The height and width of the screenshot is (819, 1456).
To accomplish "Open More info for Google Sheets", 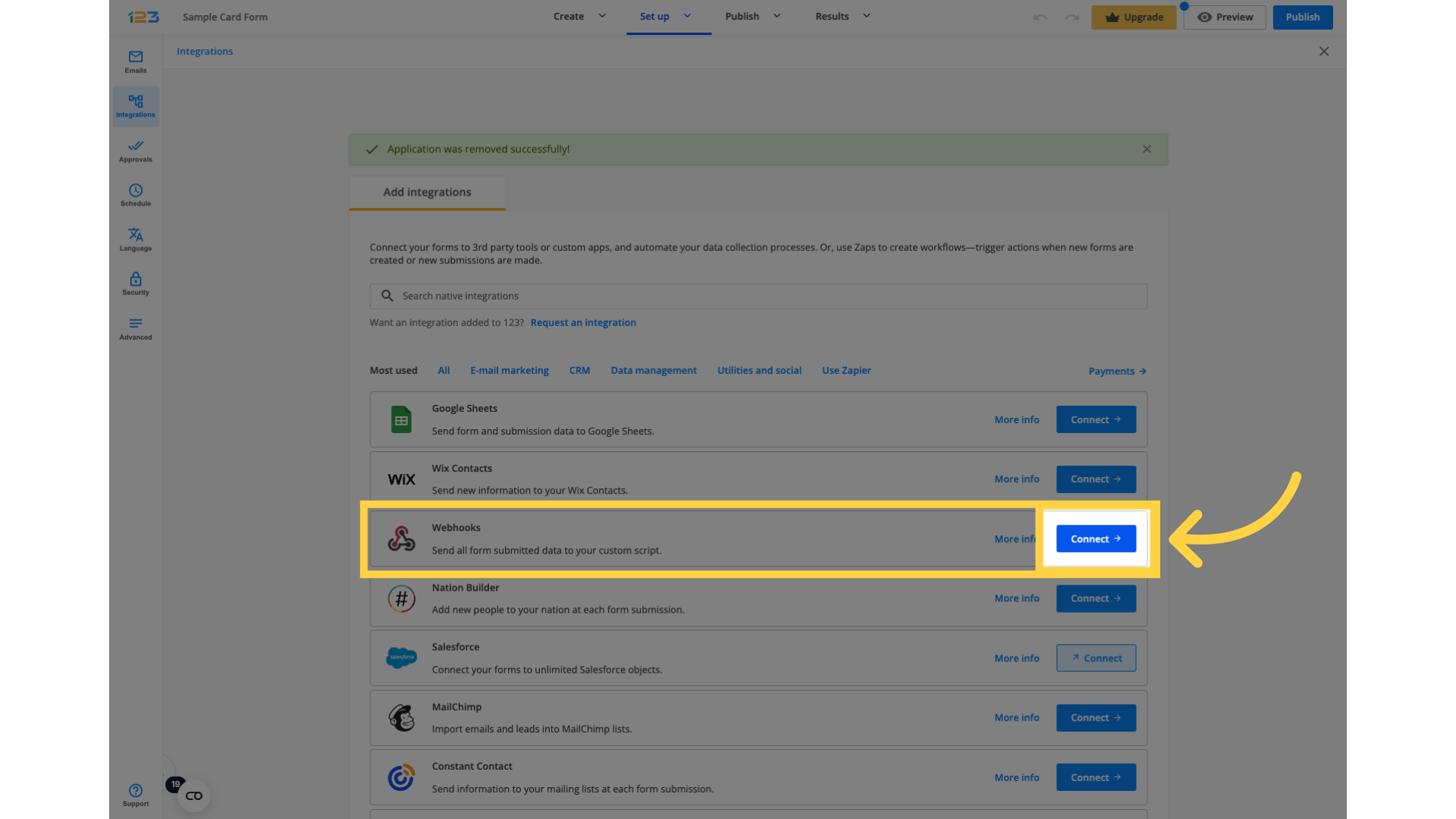I will click(1017, 420).
